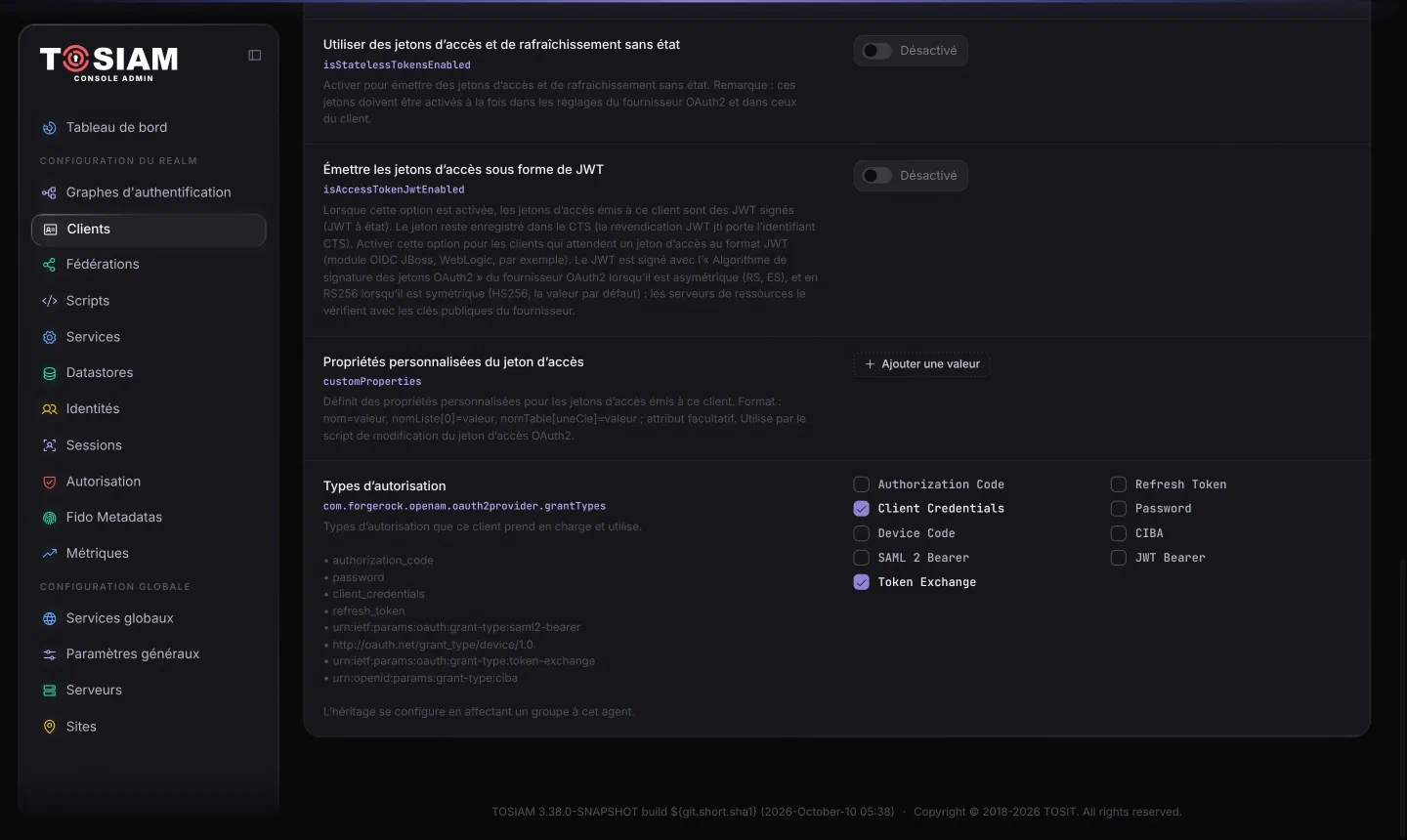
Task: Click the Fédérations share icon
Action: click(50, 265)
